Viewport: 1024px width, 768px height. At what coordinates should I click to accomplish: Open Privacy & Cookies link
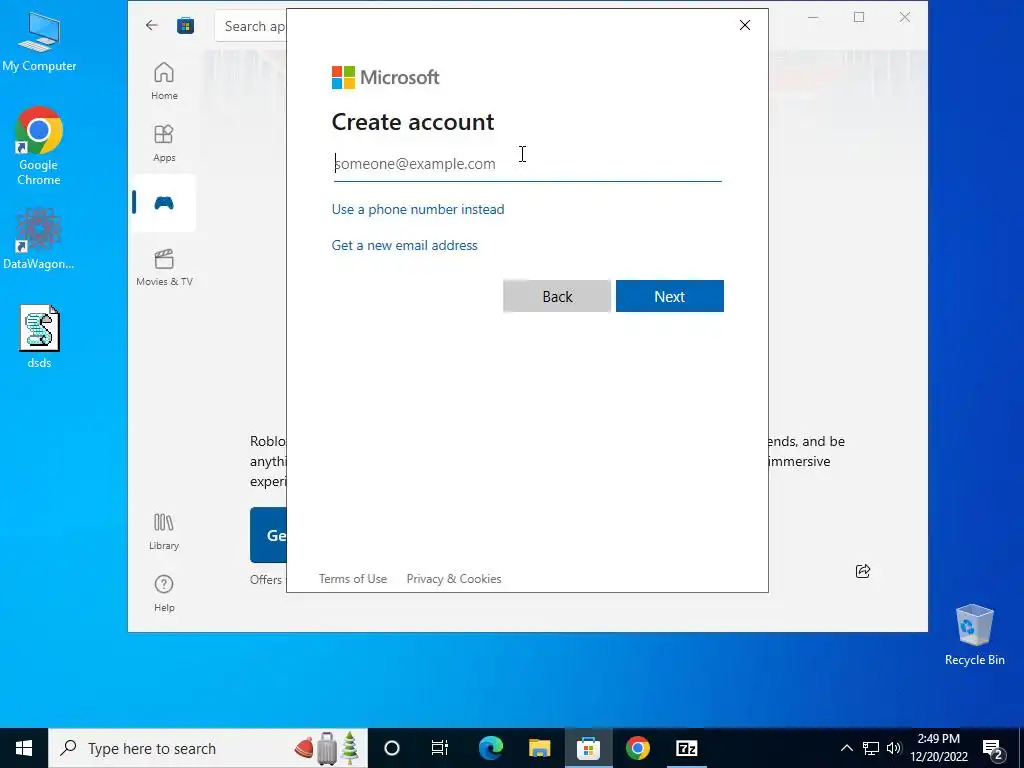[x=454, y=579]
